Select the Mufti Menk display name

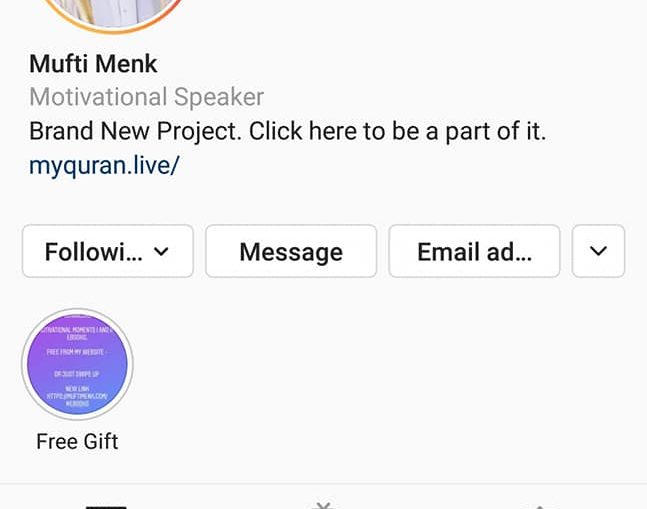click(x=93, y=64)
